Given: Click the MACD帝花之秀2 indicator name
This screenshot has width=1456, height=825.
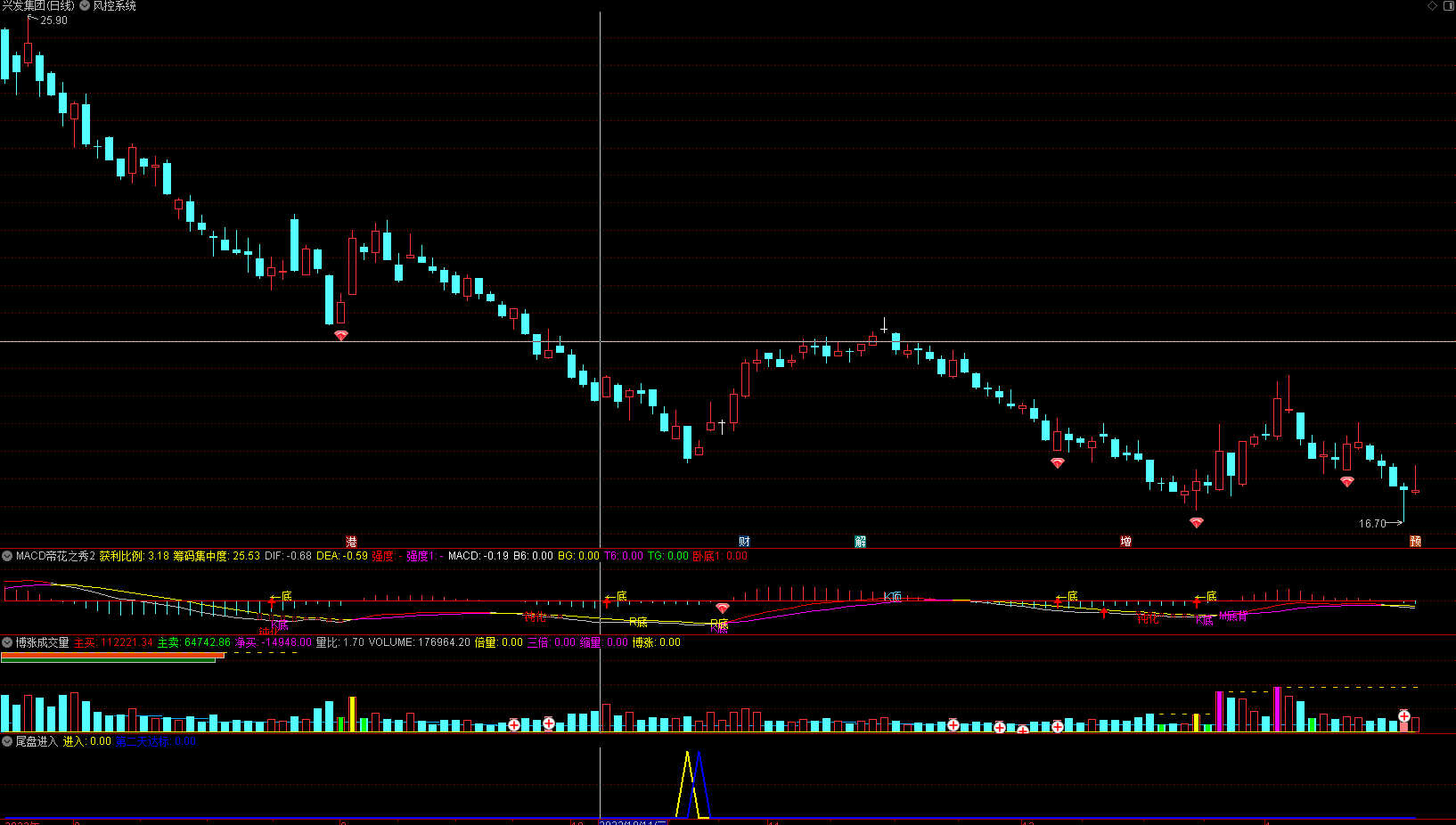Looking at the screenshot, I should click(x=55, y=556).
